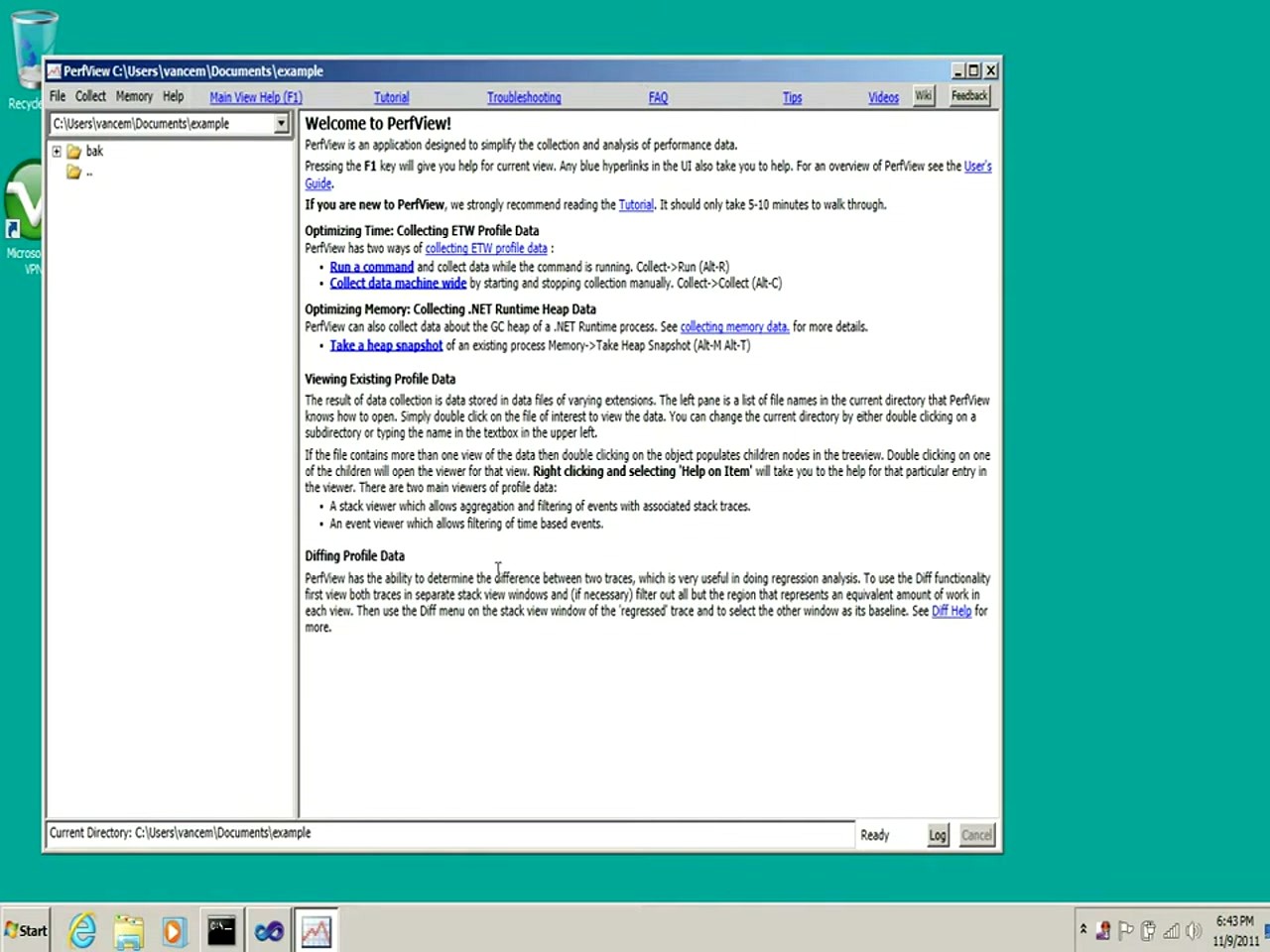Screen dimensions: 1270x952
Task: Open the Memory menu
Action: [x=134, y=96]
